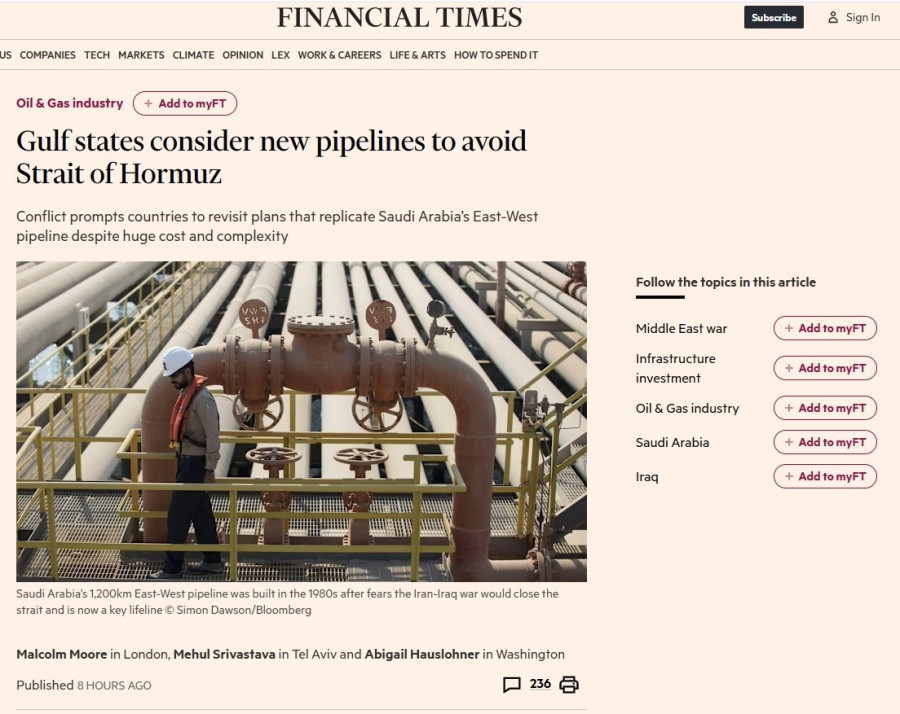Open the Oil & Gas industry topic link
This screenshot has width=900, height=714.
click(x=69, y=103)
